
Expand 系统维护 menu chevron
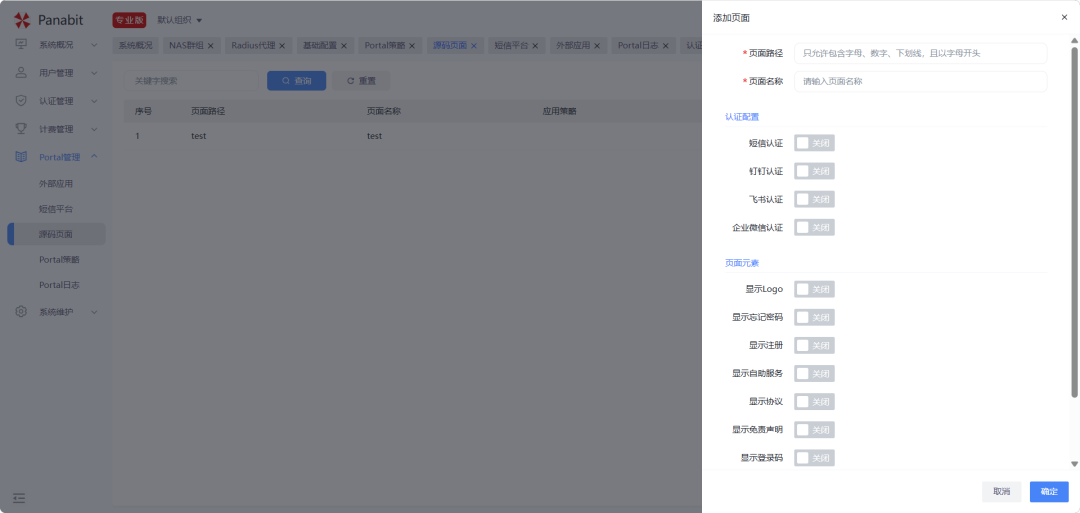(94, 311)
